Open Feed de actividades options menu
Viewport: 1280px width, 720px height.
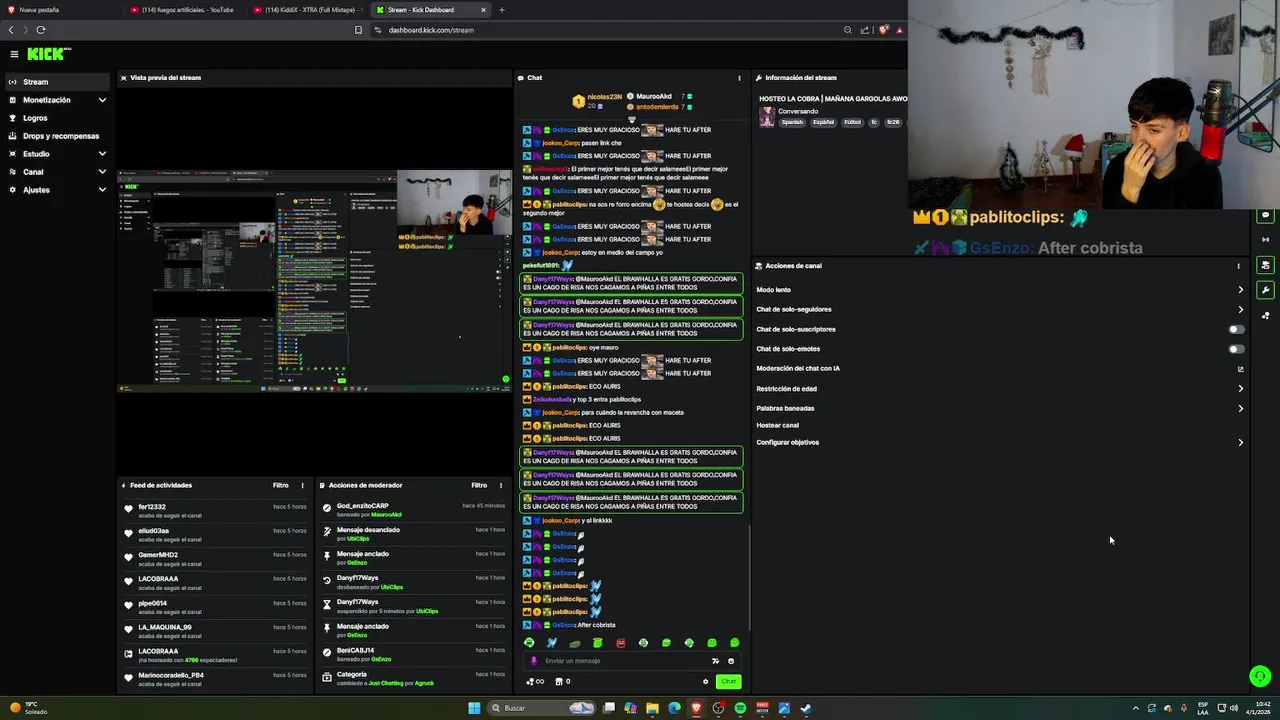click(302, 486)
